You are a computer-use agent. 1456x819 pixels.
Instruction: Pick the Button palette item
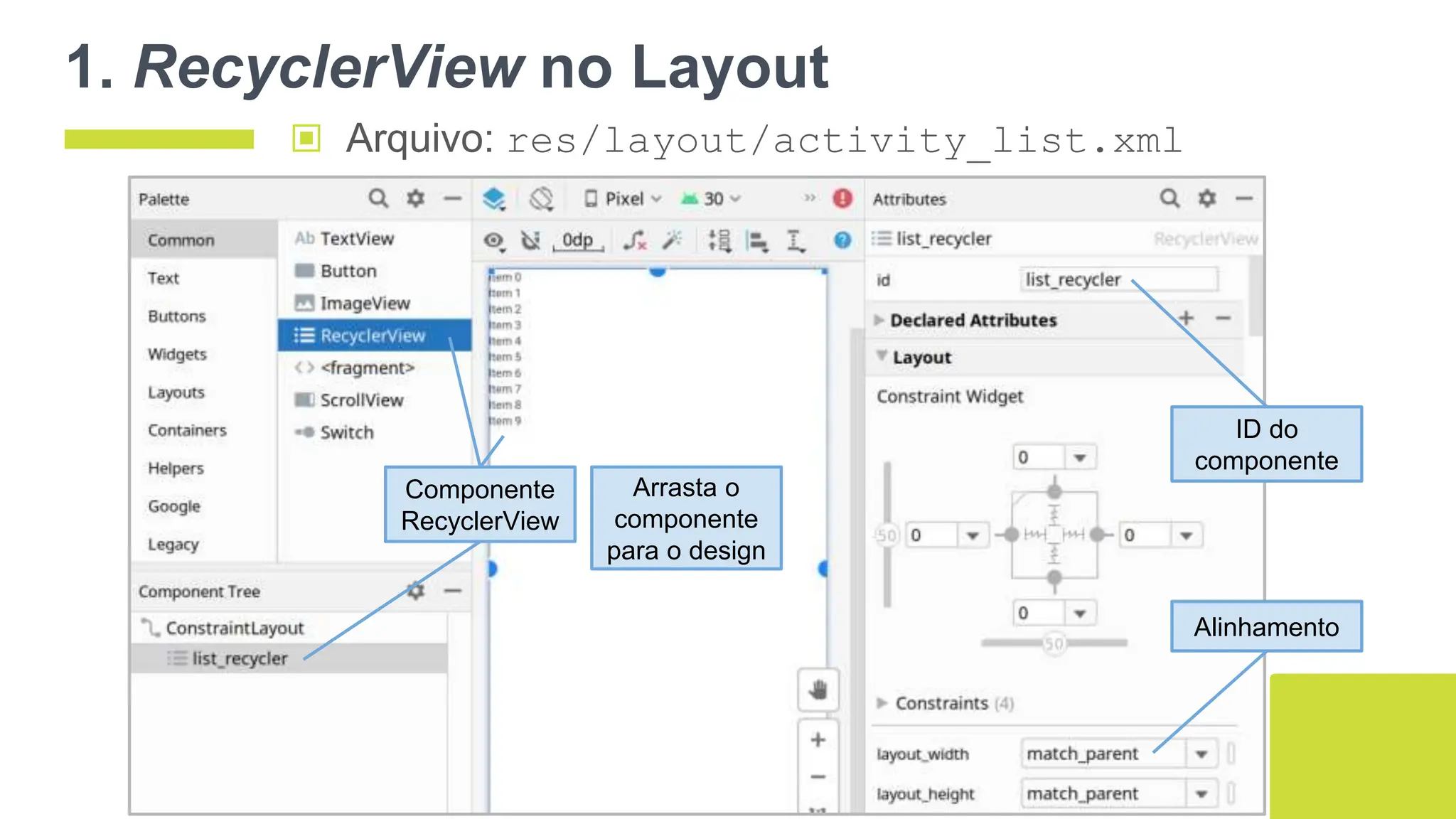[x=375, y=271]
